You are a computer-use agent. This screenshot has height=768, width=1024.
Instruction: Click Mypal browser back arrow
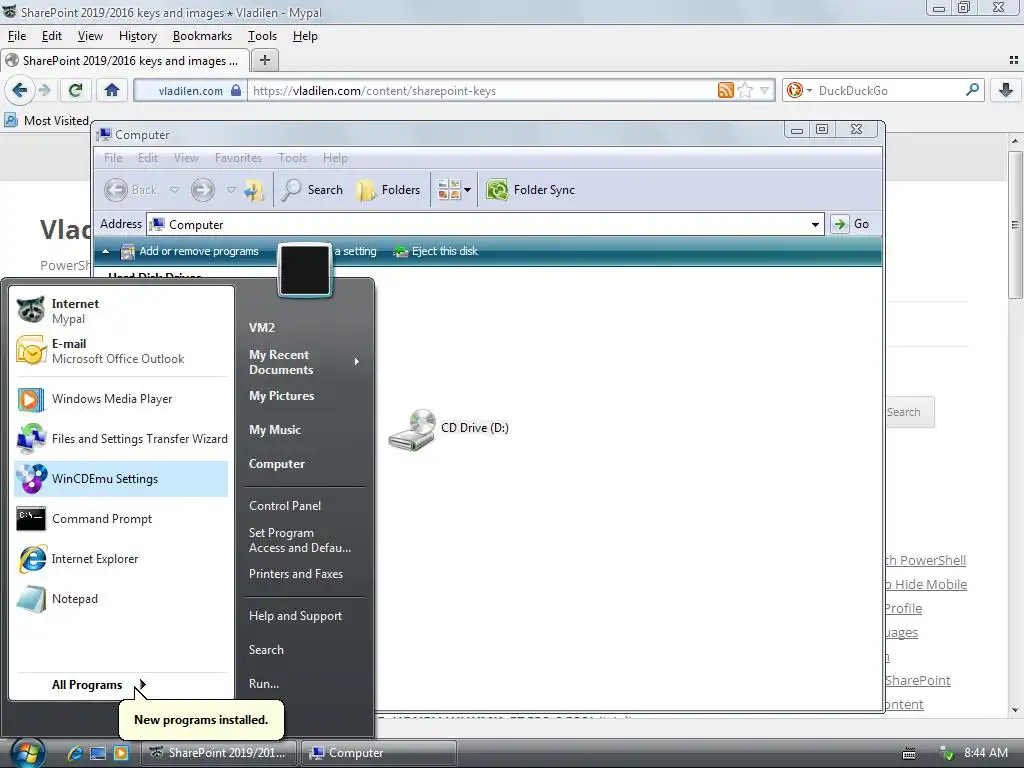(20, 90)
